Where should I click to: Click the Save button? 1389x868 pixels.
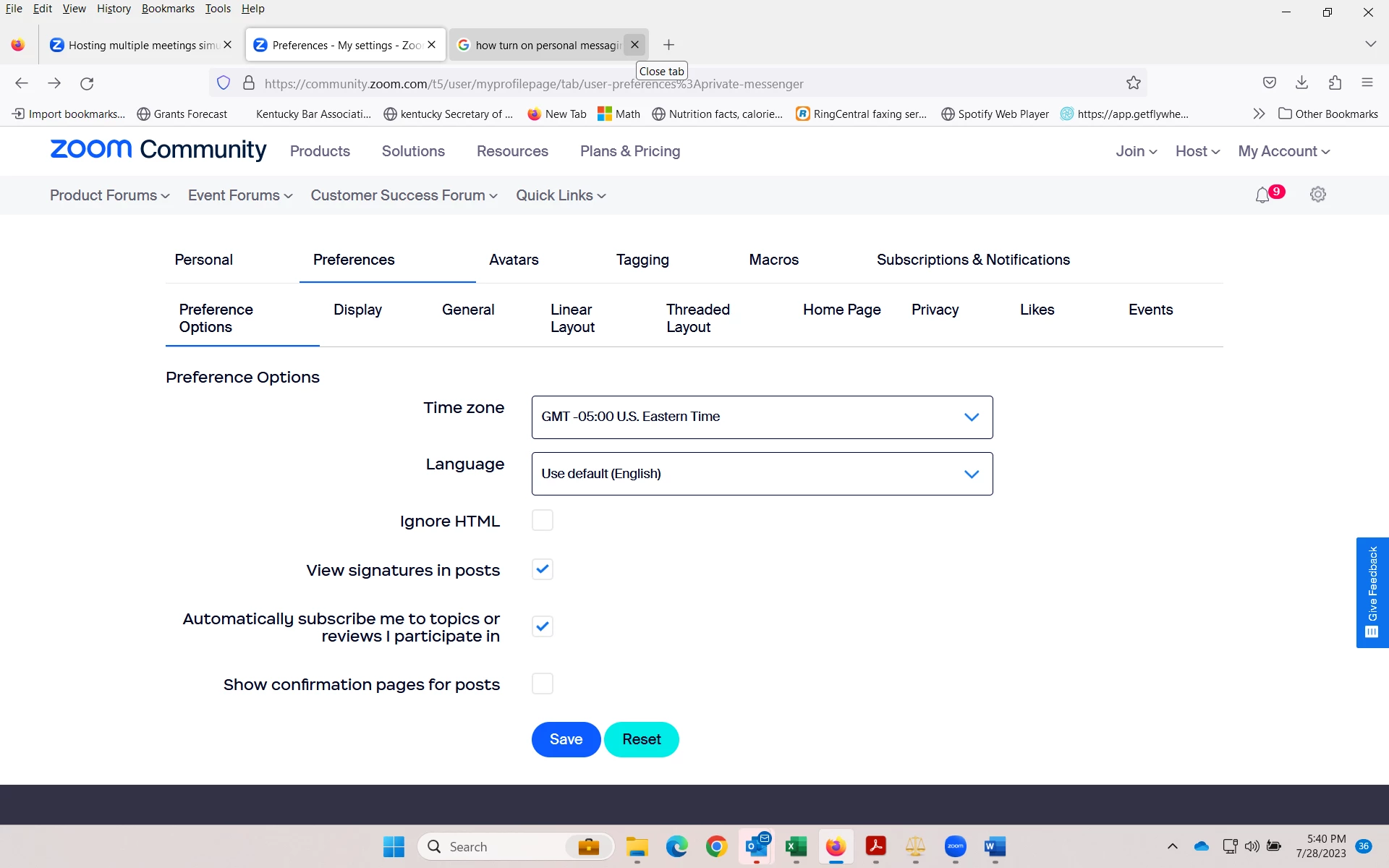(x=566, y=739)
